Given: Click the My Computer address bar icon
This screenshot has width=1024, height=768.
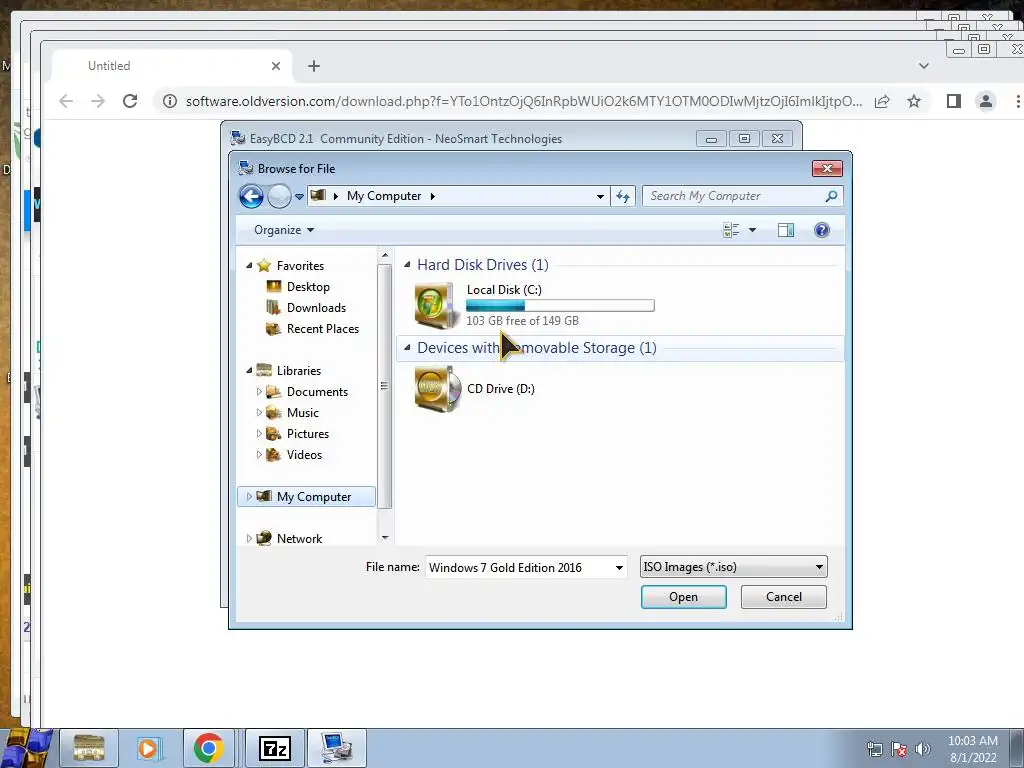Looking at the screenshot, I should point(318,195).
